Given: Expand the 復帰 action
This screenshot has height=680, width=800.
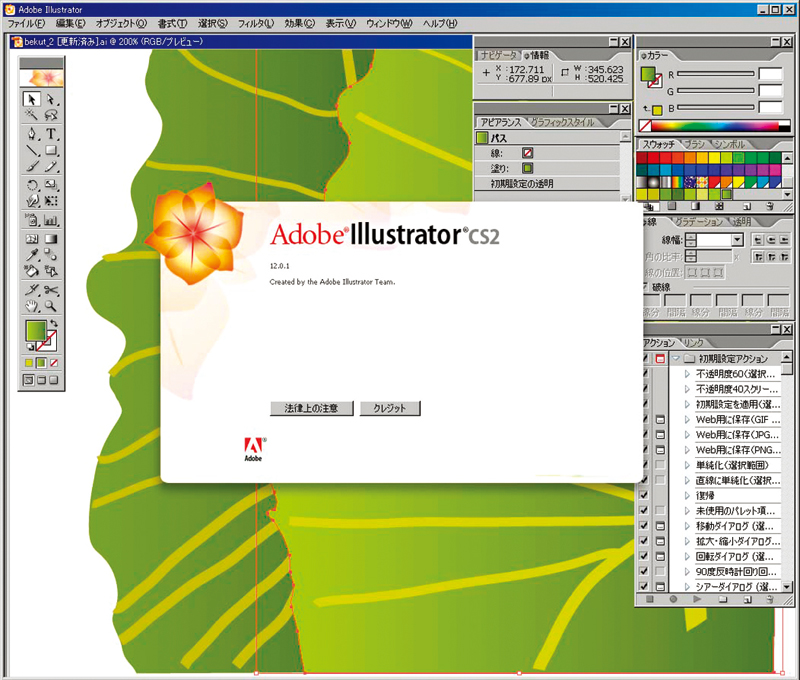Looking at the screenshot, I should coord(687,495).
